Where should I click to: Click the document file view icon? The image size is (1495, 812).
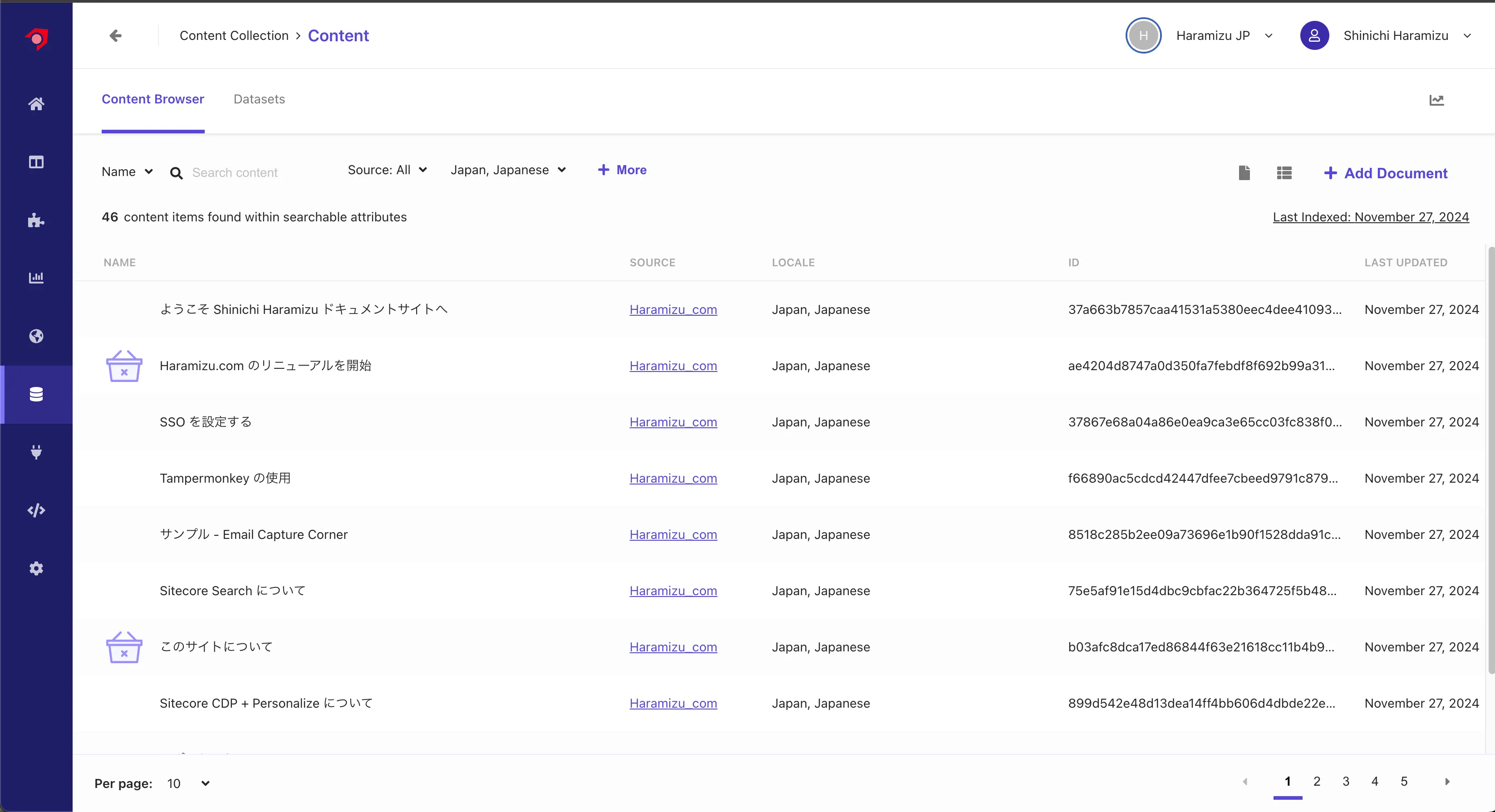coord(1244,172)
